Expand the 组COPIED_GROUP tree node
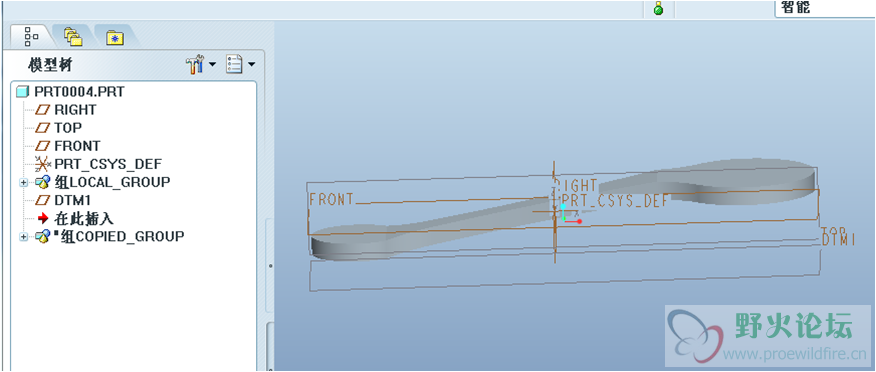This screenshot has height=372, width=876. pos(23,237)
